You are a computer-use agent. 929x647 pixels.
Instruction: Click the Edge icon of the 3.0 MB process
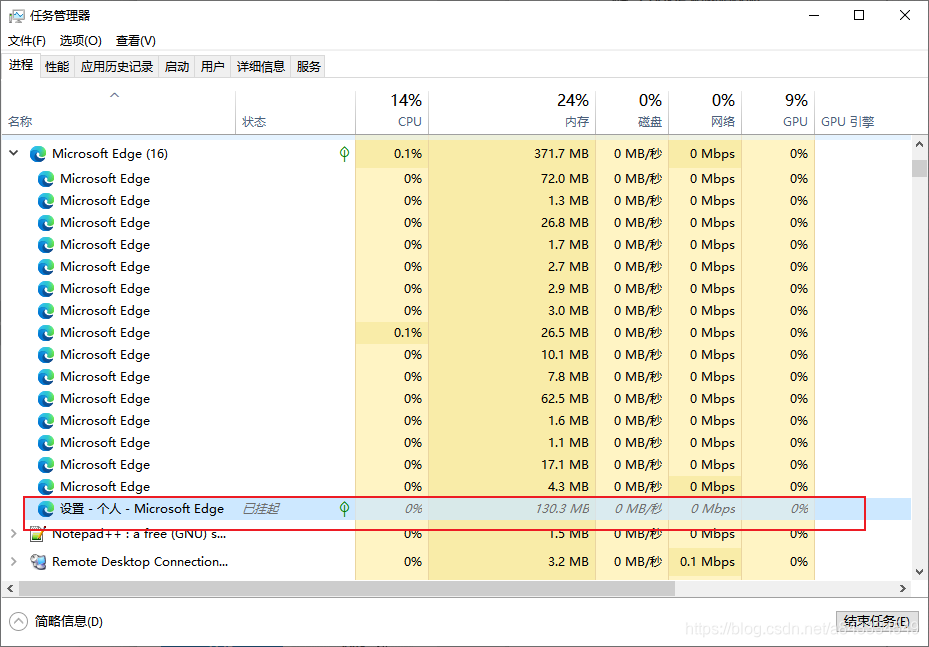coord(46,310)
